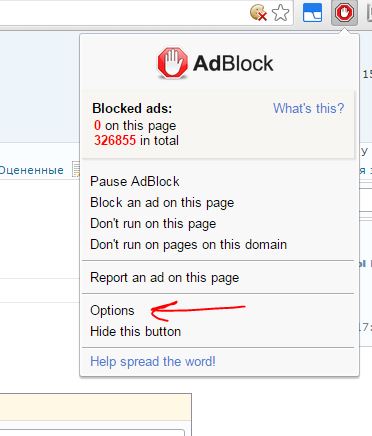Select Don't run on this page
The height and width of the screenshot is (436, 372).
[x=153, y=224]
